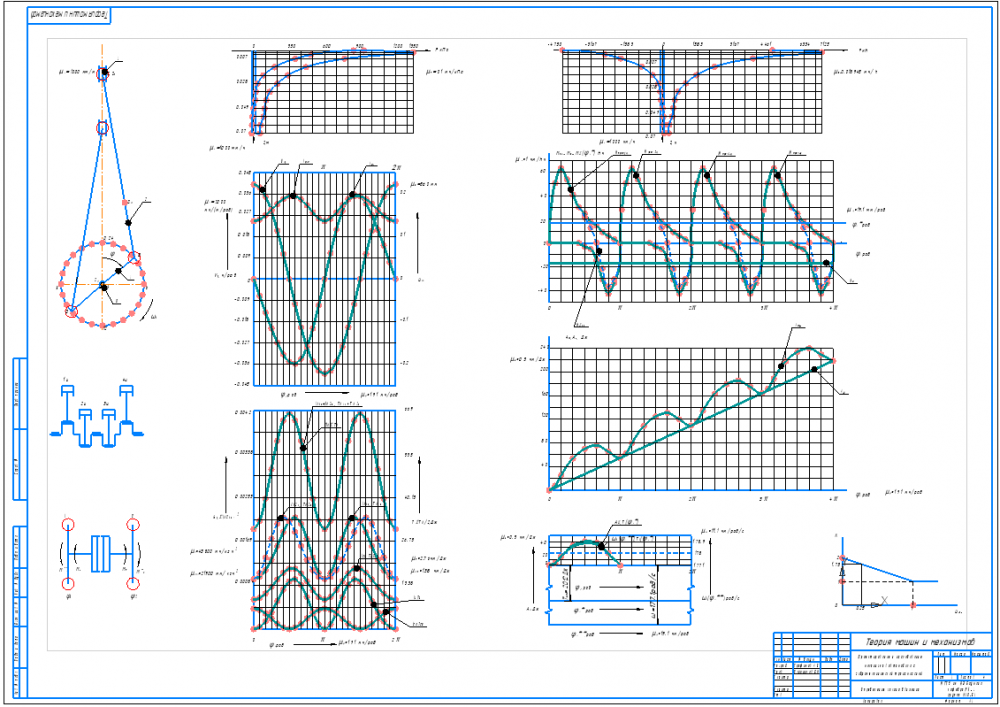Click the crank circle's center pivot point
Viewport: 1000px width, 707px height.
(x=102, y=284)
